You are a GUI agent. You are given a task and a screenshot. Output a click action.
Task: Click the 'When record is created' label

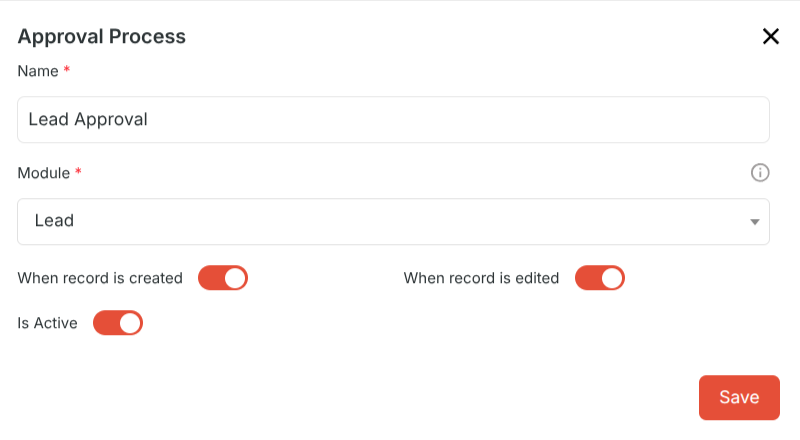click(x=100, y=278)
